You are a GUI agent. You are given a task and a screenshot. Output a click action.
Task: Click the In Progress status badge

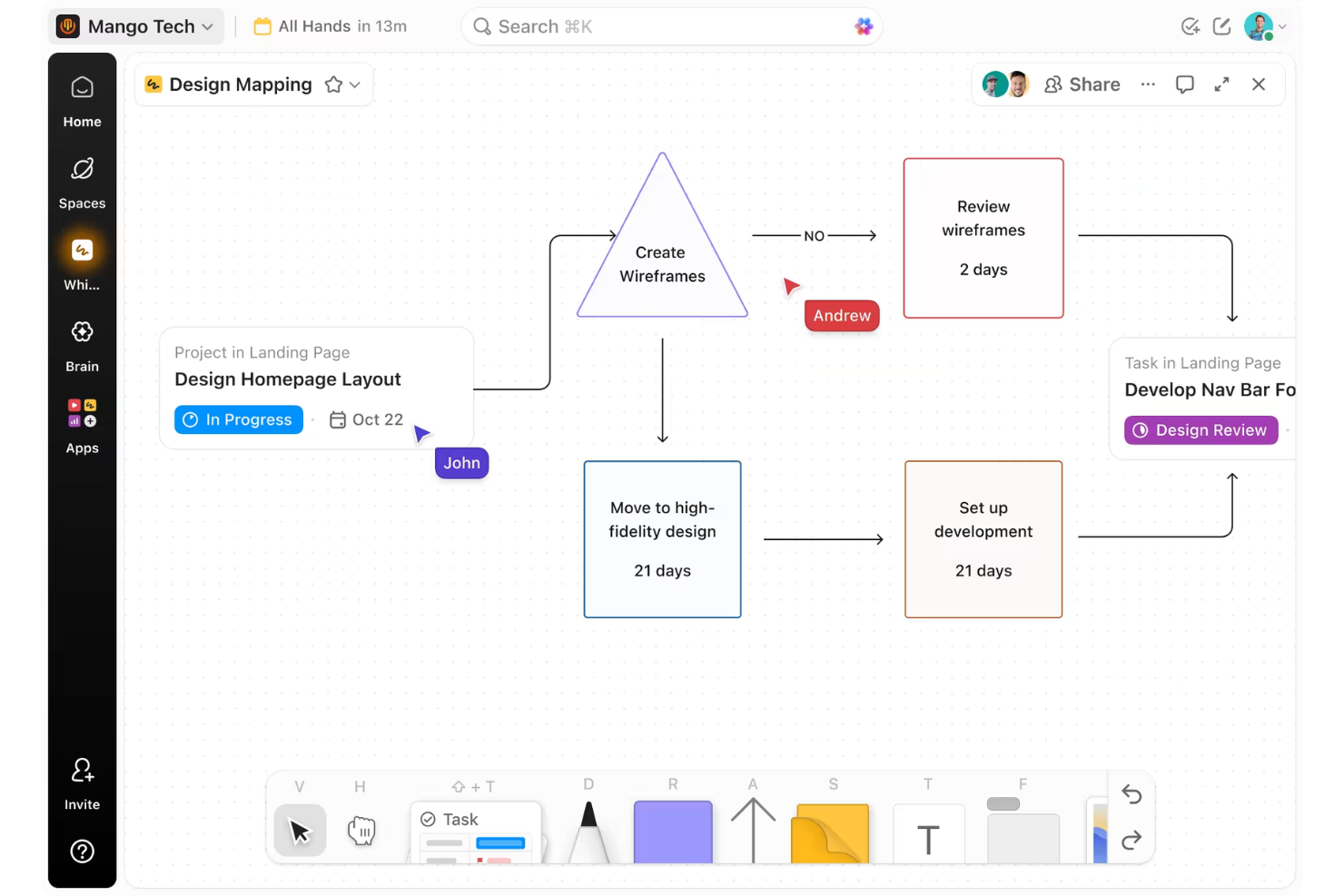click(x=239, y=419)
